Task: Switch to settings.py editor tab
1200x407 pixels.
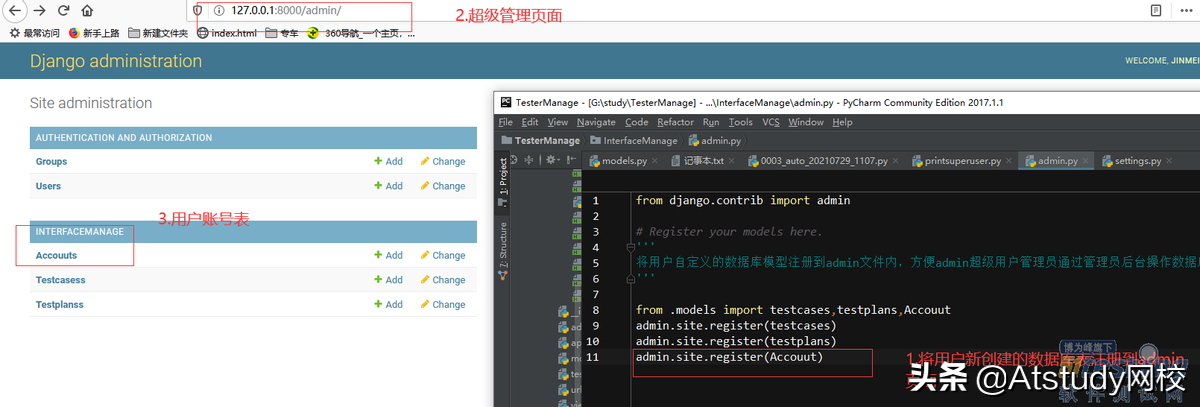Action: click(1136, 160)
